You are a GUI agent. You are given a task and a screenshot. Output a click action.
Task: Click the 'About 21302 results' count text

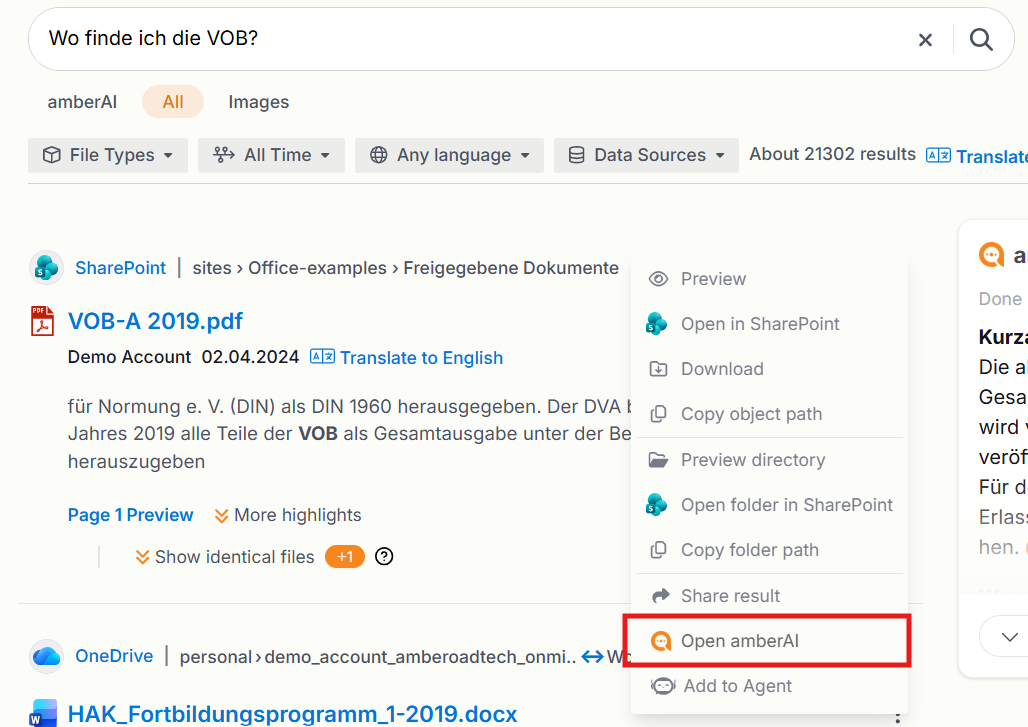click(833, 154)
